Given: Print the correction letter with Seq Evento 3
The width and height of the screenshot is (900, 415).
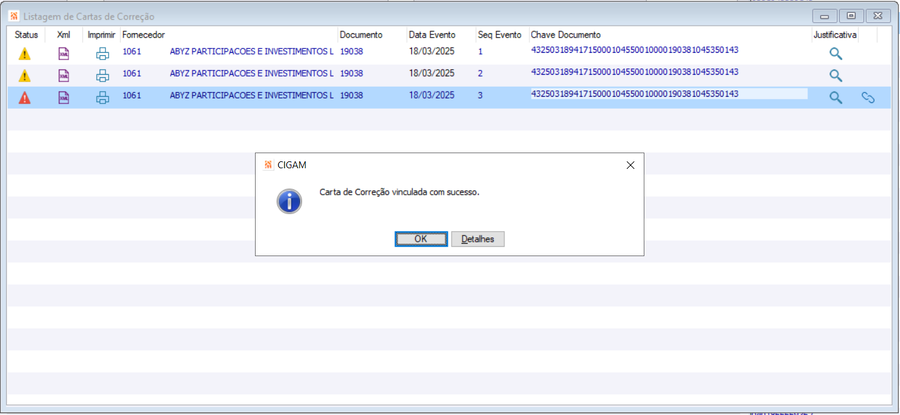Looking at the screenshot, I should [102, 98].
